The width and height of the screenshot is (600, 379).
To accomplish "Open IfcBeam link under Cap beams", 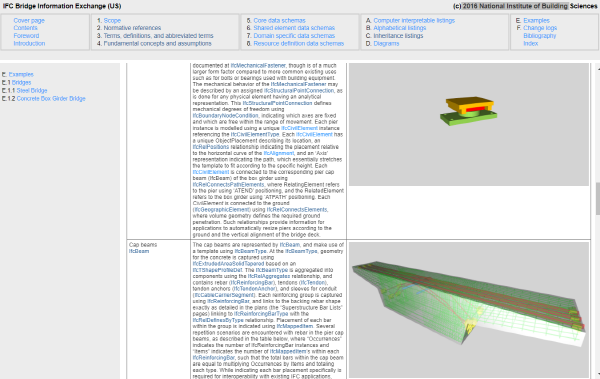I will (x=139, y=251).
